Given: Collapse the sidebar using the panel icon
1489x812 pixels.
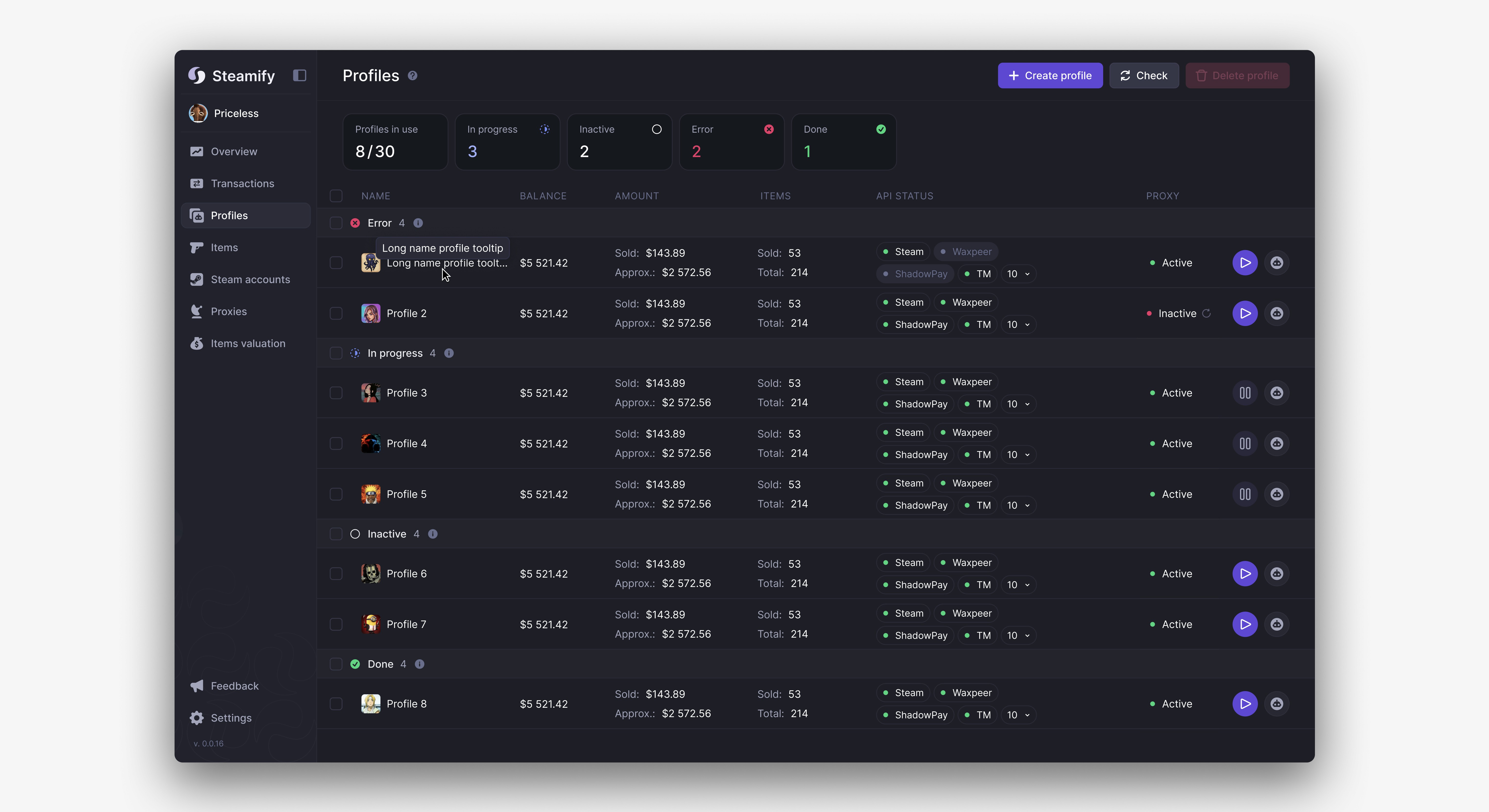Looking at the screenshot, I should 299,76.
